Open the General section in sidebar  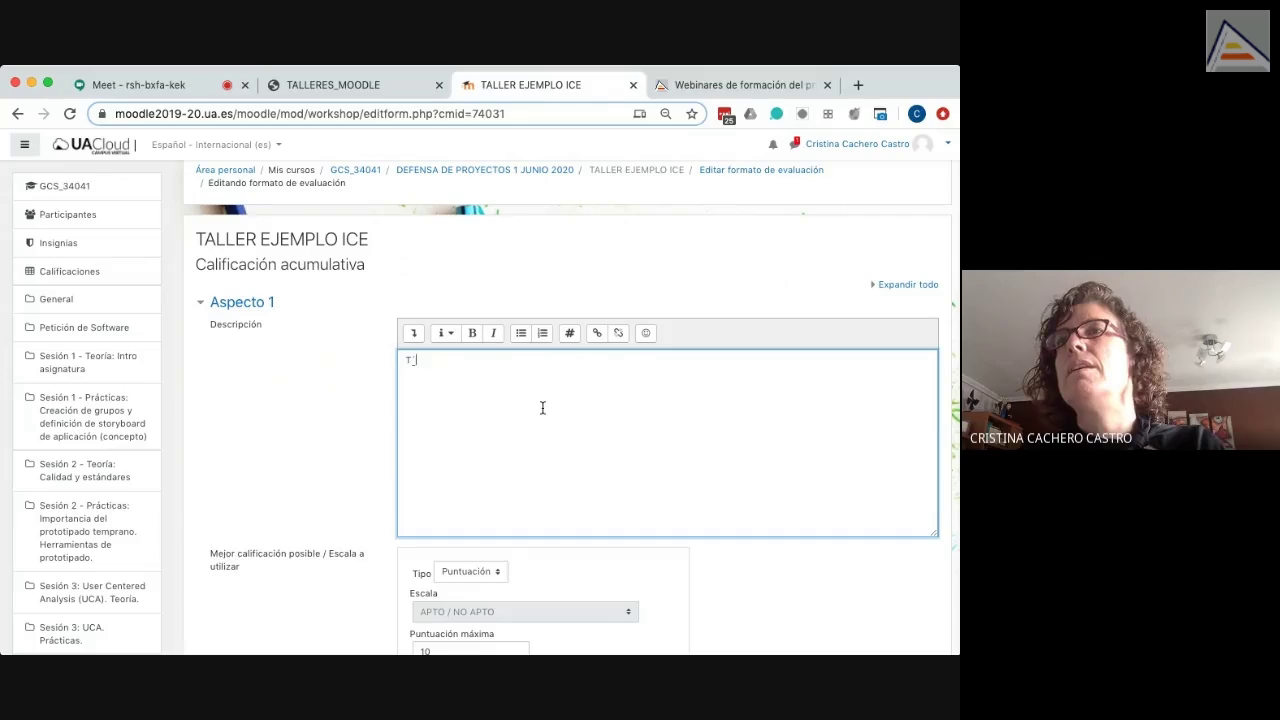point(86,299)
